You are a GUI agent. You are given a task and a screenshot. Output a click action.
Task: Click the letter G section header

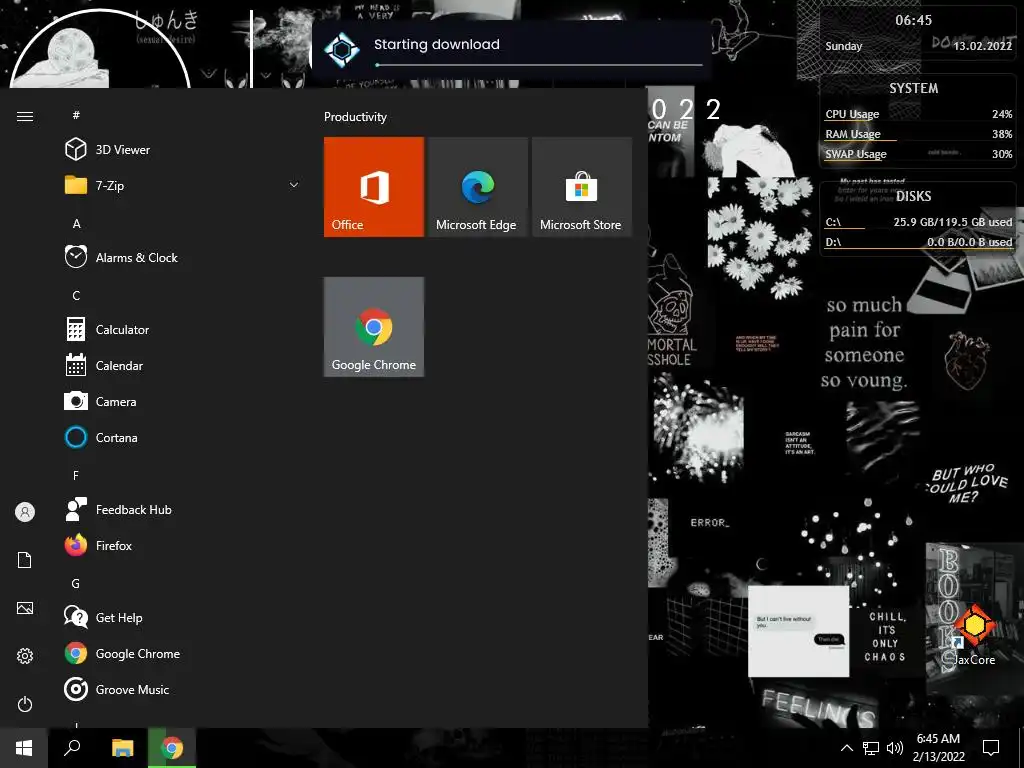76,583
